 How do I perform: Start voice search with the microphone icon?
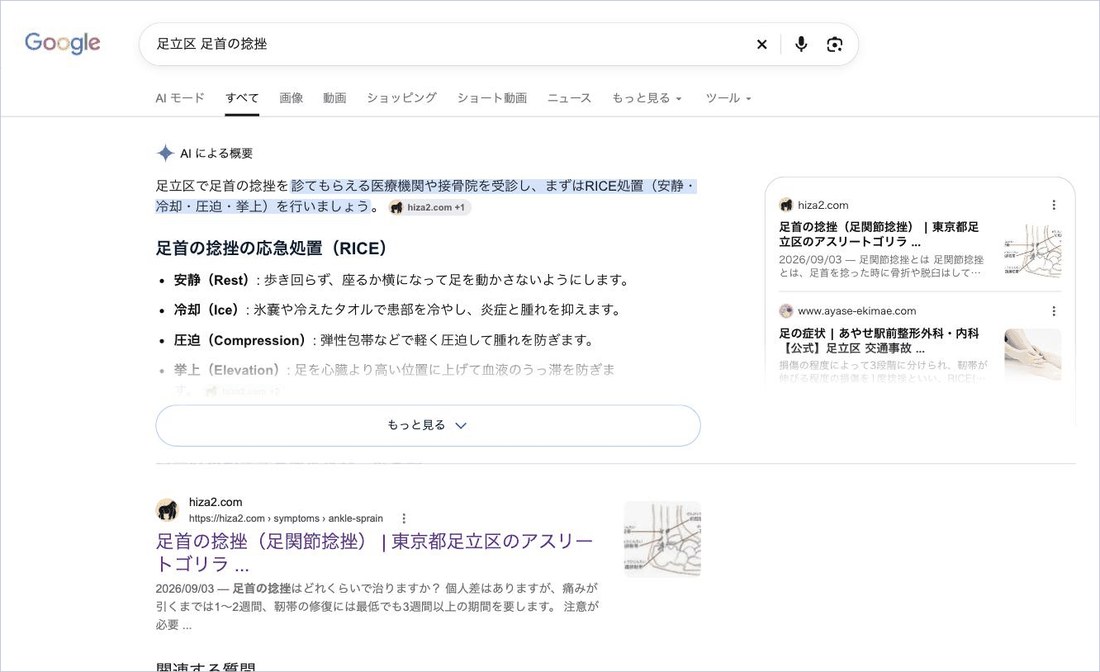click(x=801, y=44)
